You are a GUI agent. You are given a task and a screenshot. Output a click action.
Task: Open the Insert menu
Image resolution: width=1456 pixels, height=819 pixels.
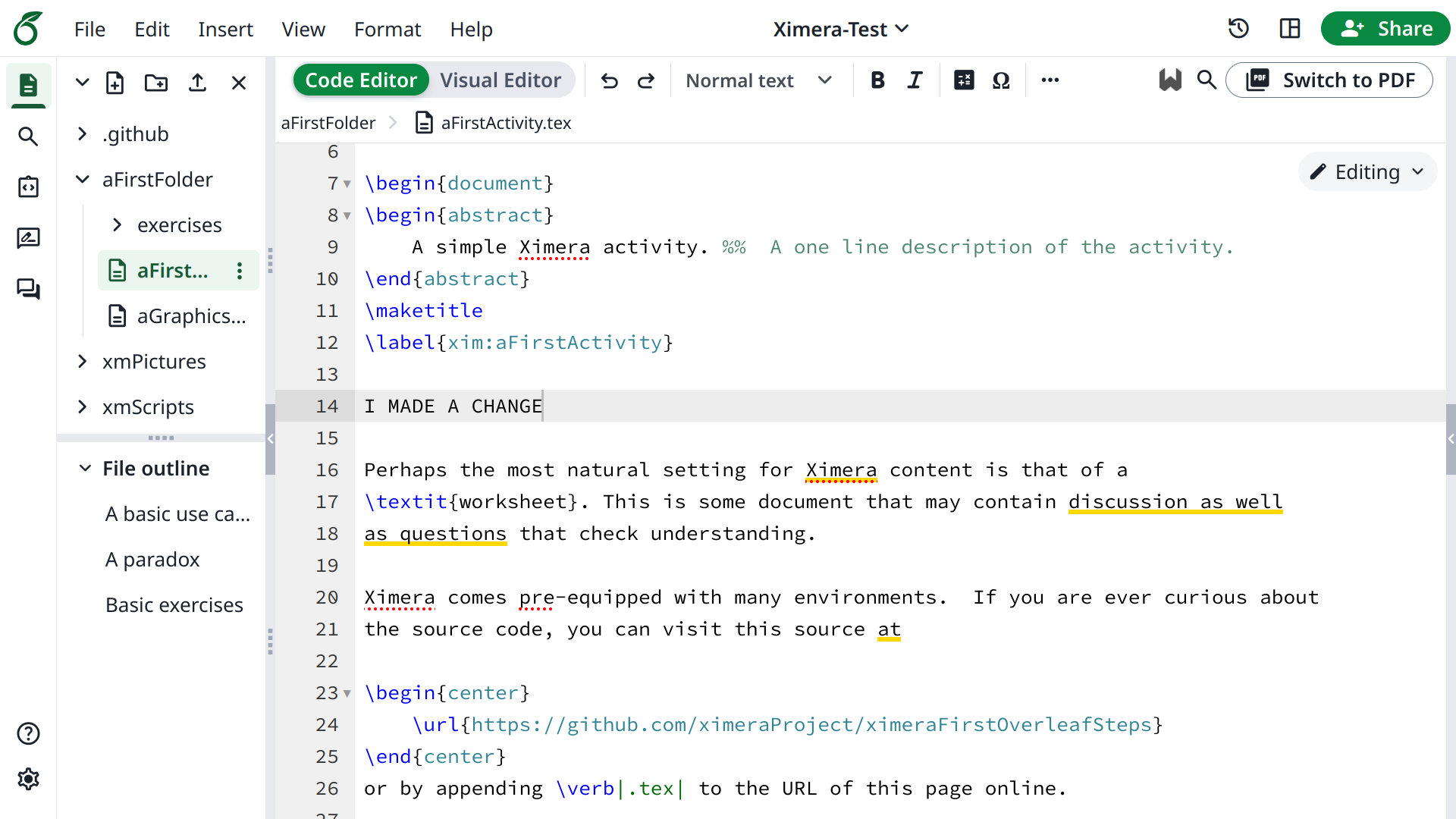(x=225, y=30)
